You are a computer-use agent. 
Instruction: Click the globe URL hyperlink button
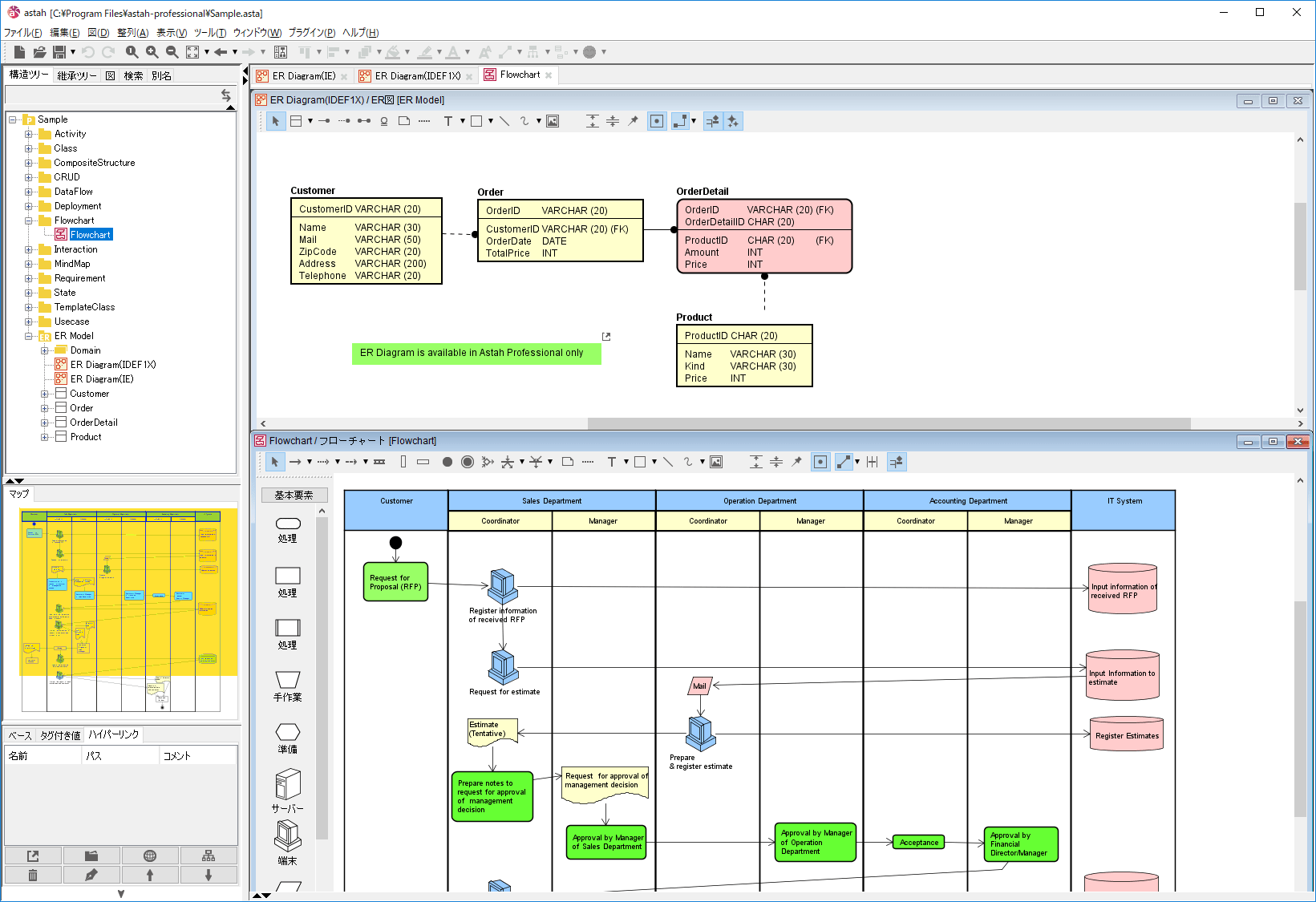click(150, 855)
